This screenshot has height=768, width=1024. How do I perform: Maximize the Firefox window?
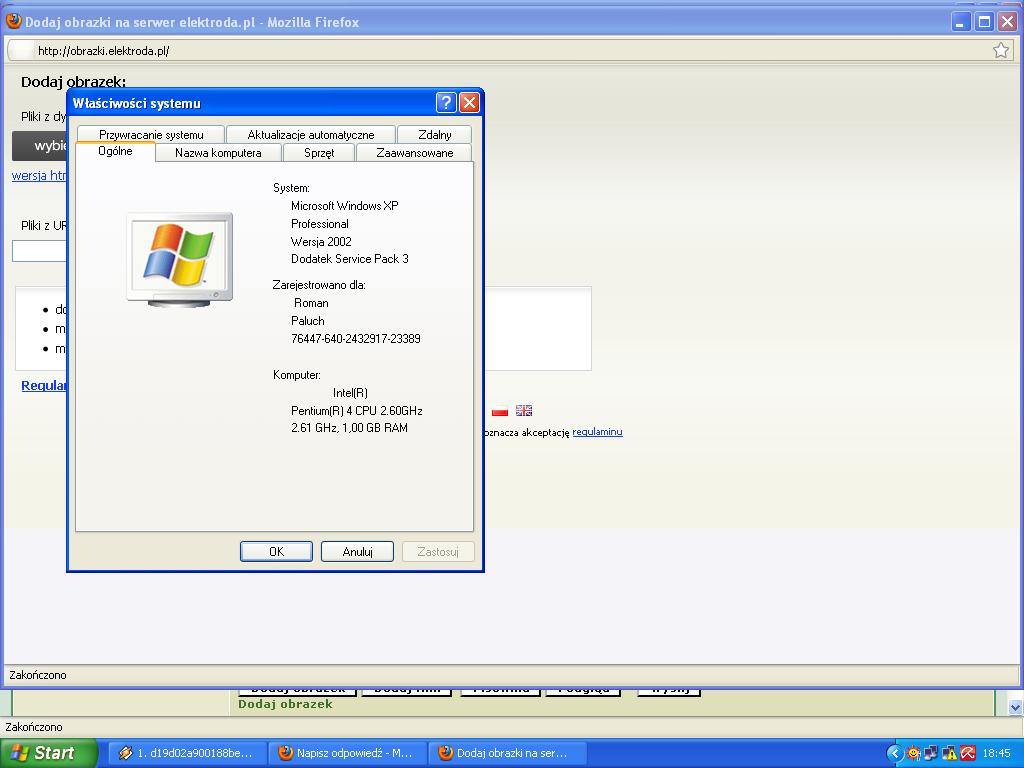point(984,22)
